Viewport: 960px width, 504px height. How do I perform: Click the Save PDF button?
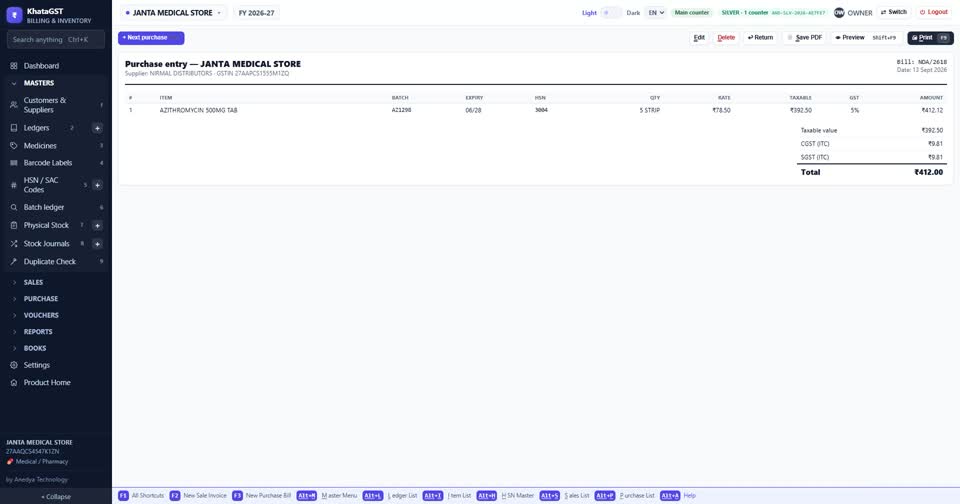(x=804, y=37)
